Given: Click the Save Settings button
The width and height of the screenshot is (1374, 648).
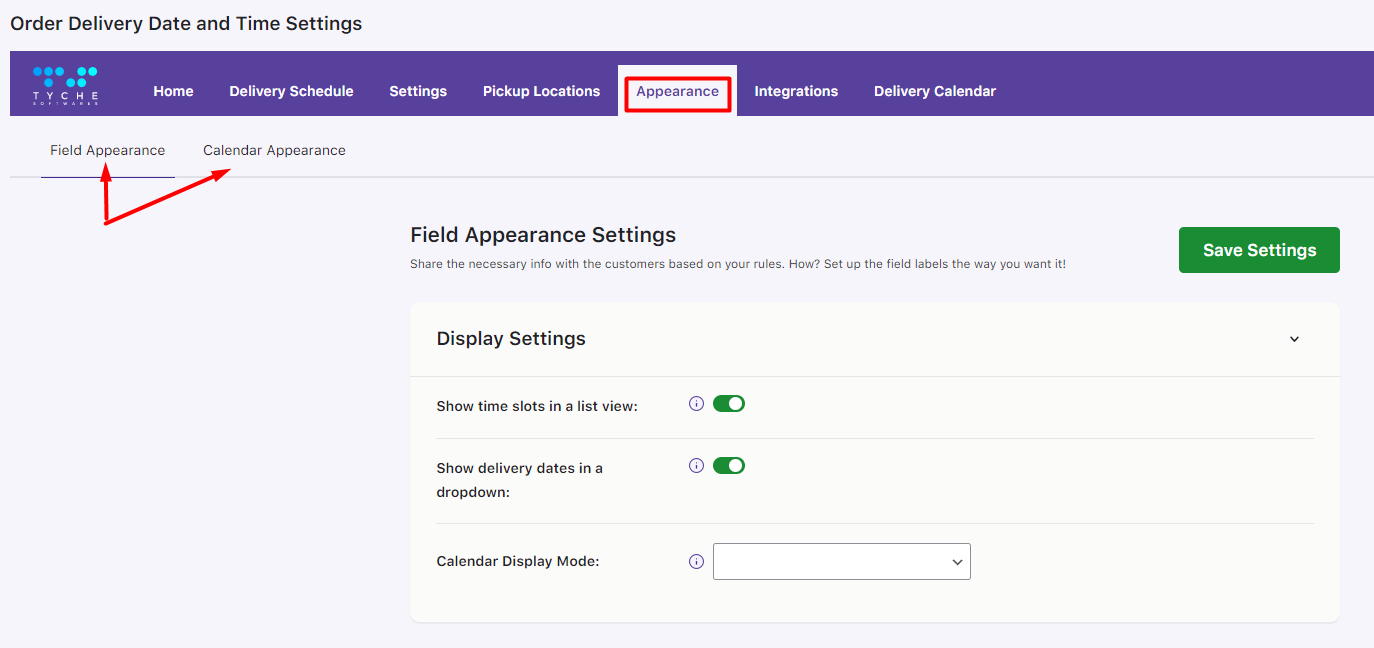Looking at the screenshot, I should pyautogui.click(x=1258, y=250).
